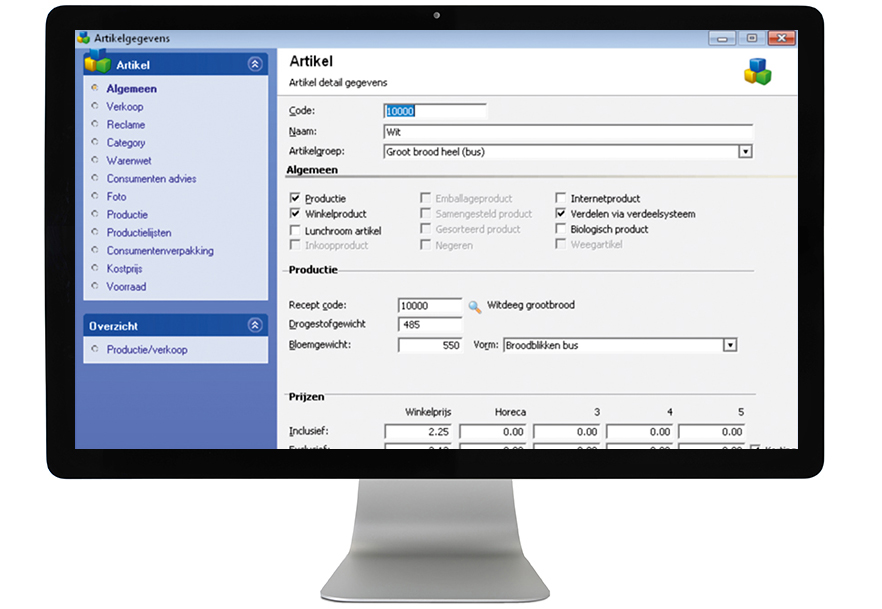Click the price 4 Inclusief field
Screen dimensions: 882x609
640,432
